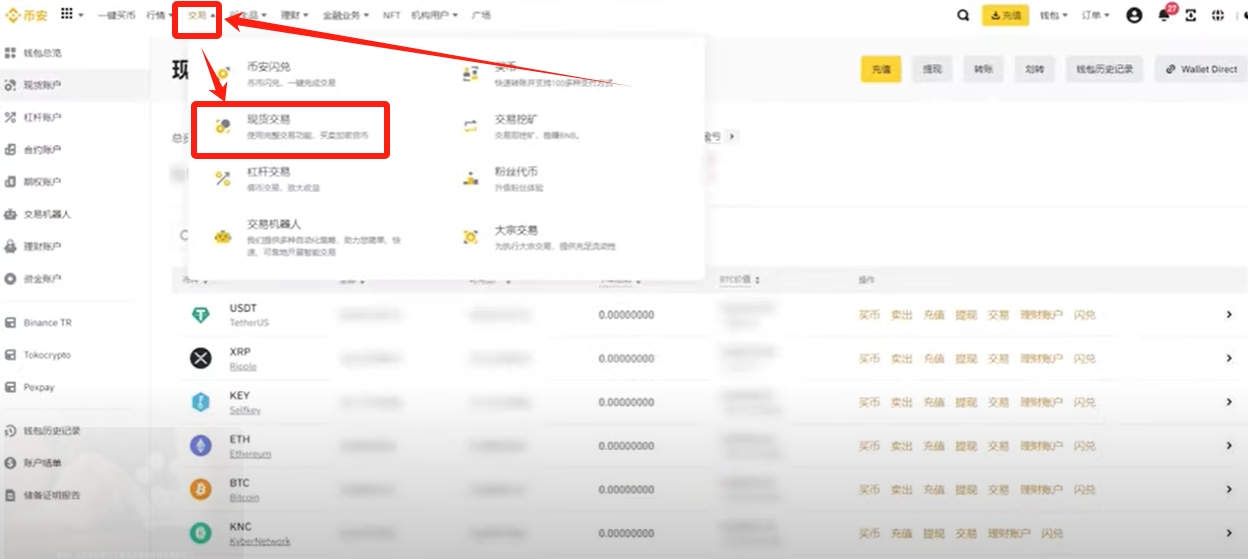1248x559 pixels.
Task: Open the 广场 menu item
Action: 481,15
